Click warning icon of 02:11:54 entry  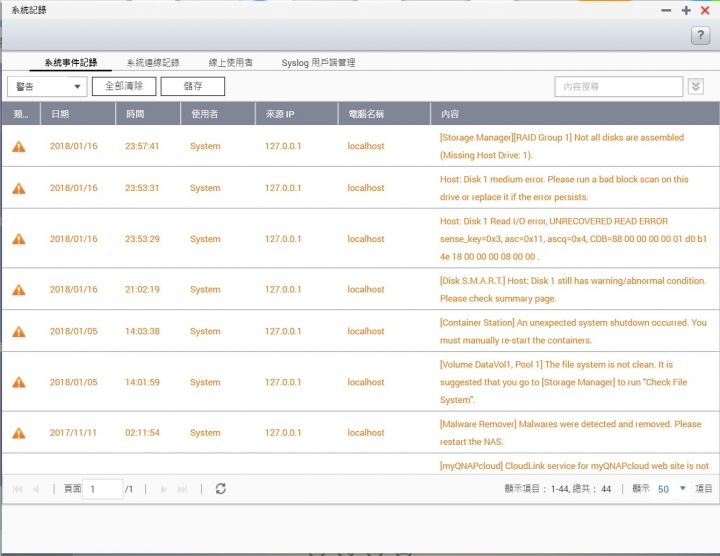tap(18, 433)
